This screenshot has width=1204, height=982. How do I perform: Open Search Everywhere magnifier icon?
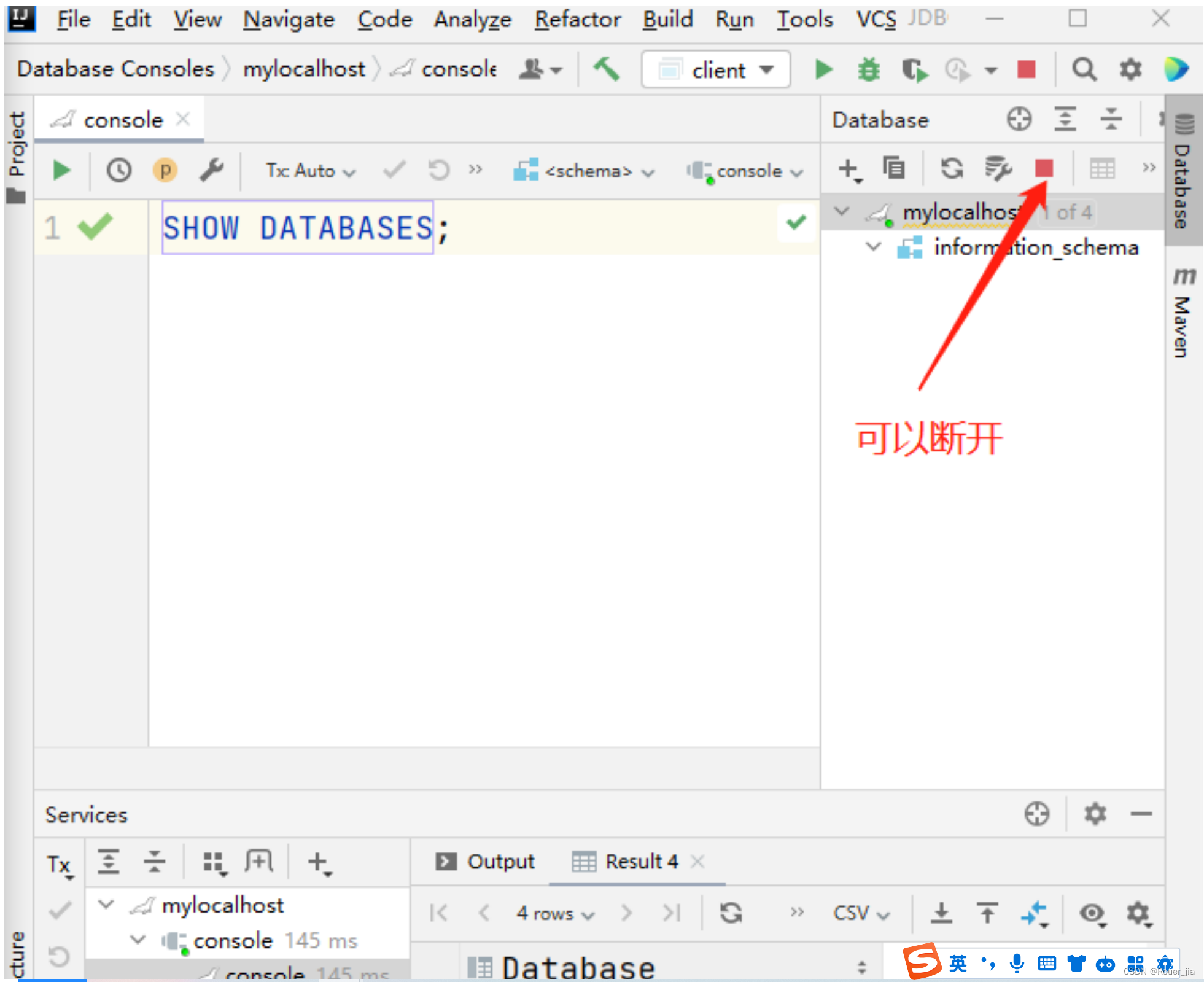pos(1084,69)
